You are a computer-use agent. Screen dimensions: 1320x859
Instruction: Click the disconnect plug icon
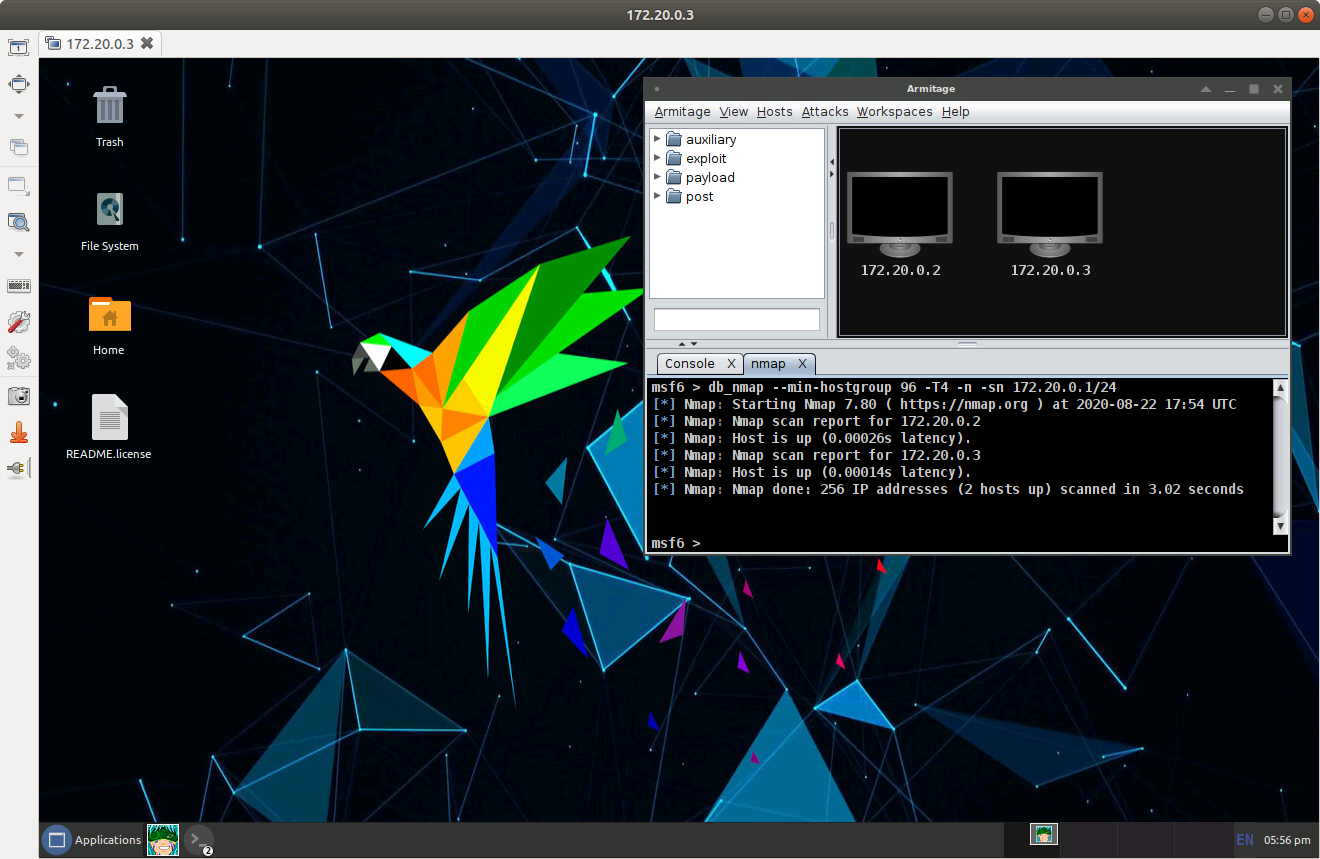tap(18, 468)
